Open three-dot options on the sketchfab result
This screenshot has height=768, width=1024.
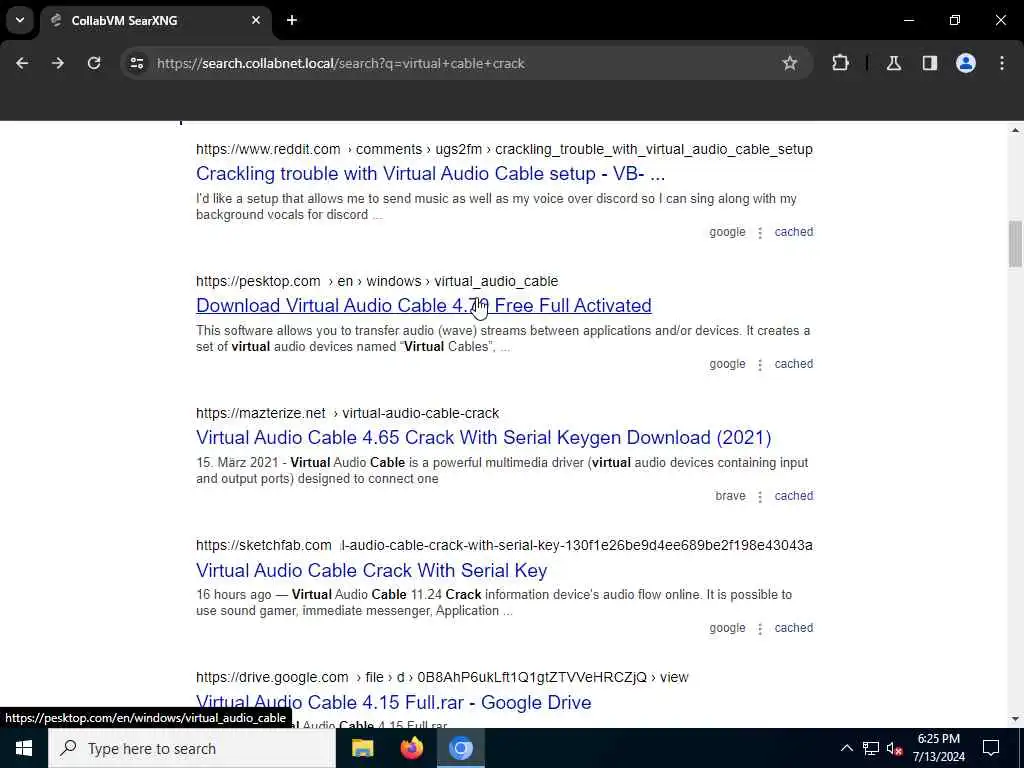(760, 628)
